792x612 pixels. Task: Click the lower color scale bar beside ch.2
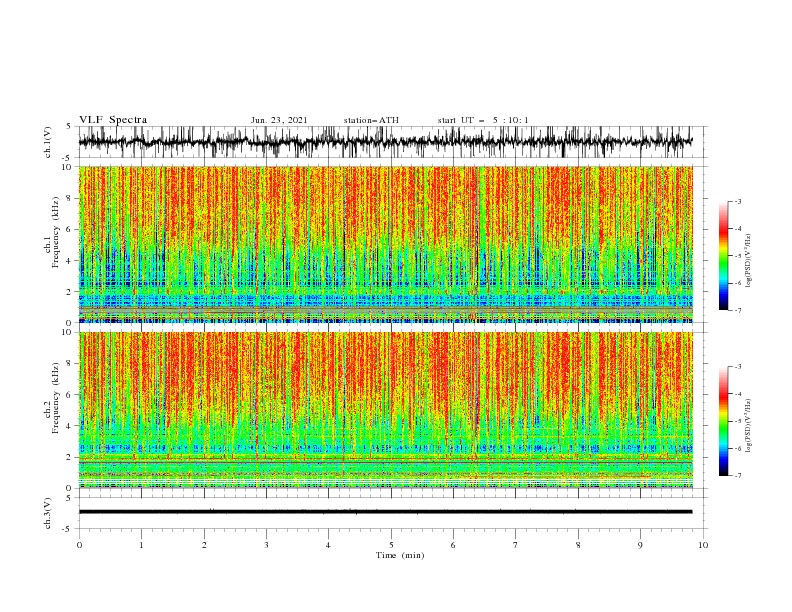point(723,421)
